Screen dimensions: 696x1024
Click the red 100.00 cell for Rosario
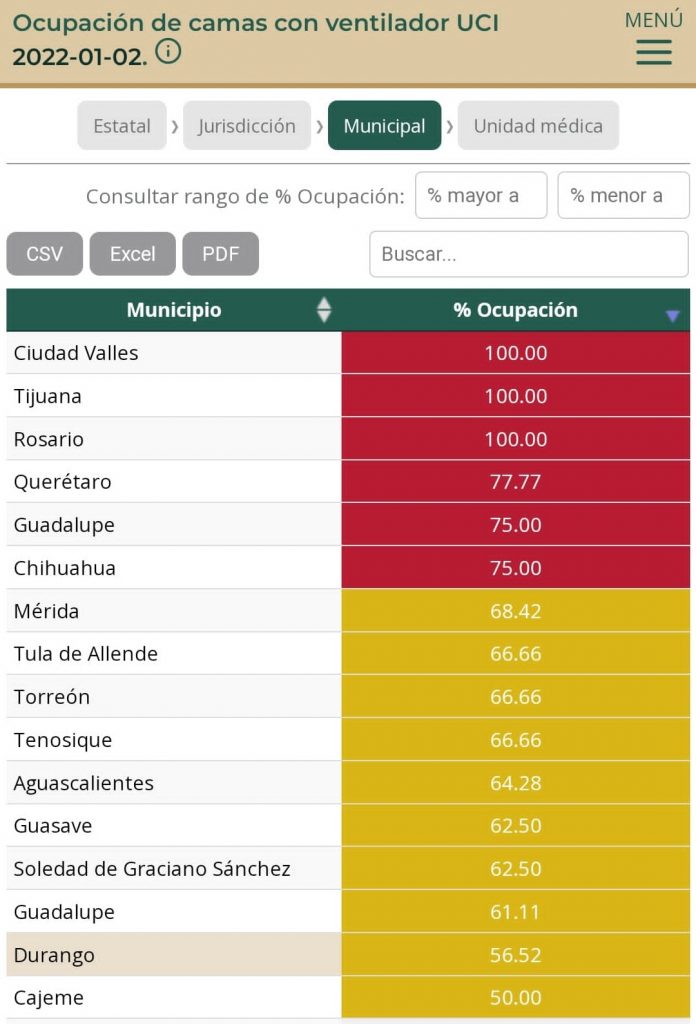(x=515, y=438)
